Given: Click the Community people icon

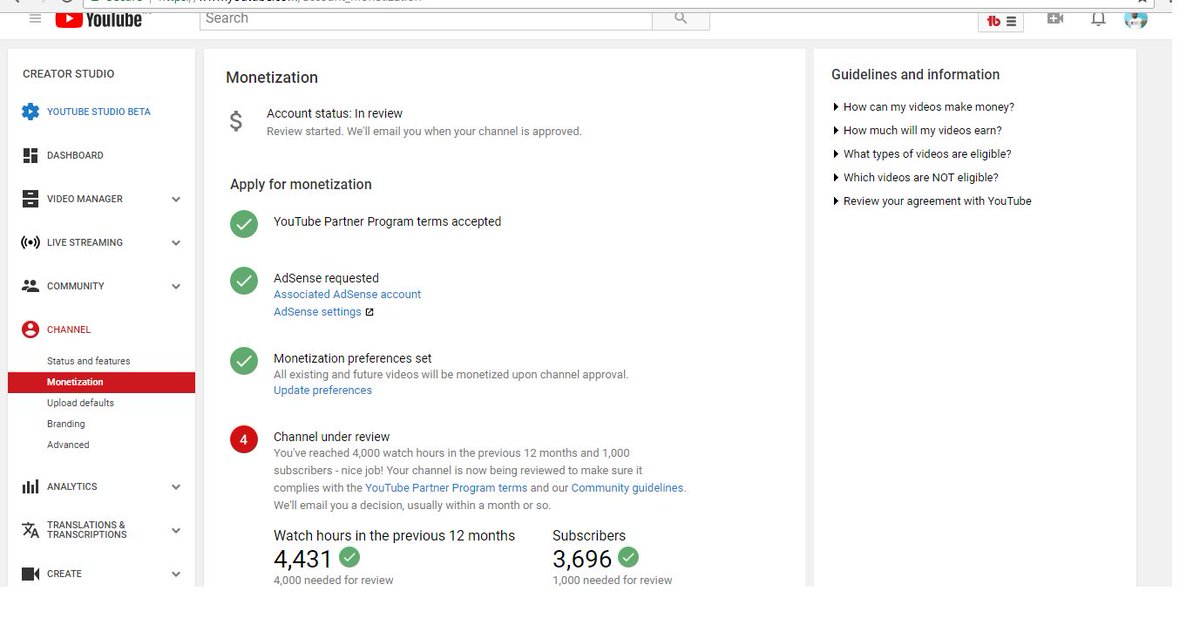Looking at the screenshot, I should 30,286.
